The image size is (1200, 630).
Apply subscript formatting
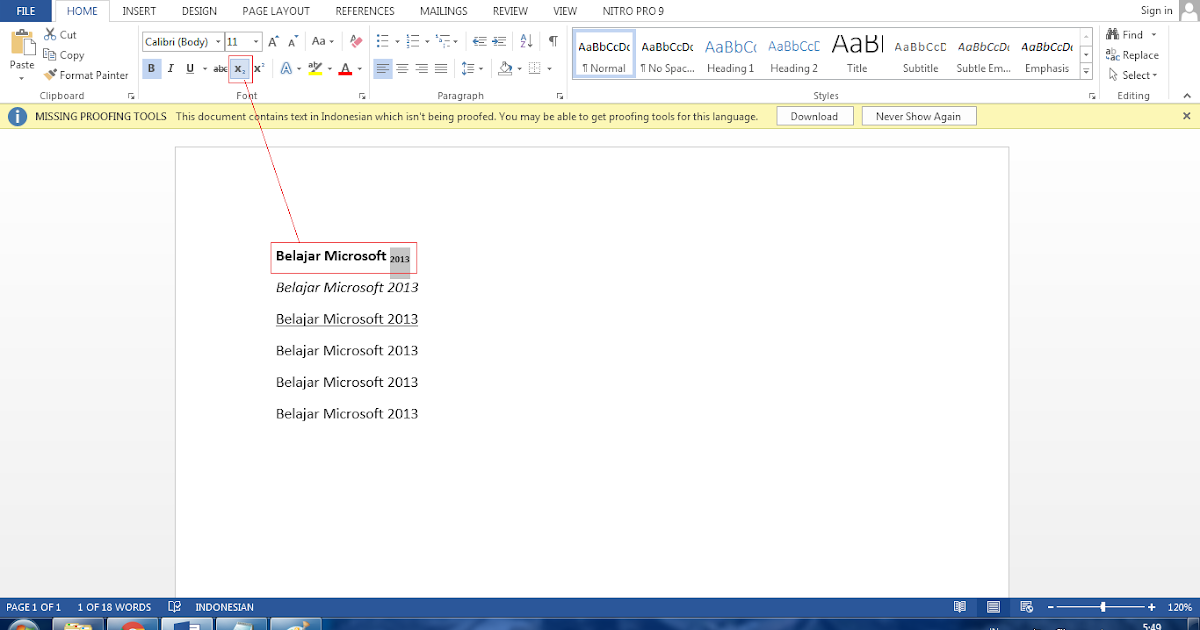[238, 68]
